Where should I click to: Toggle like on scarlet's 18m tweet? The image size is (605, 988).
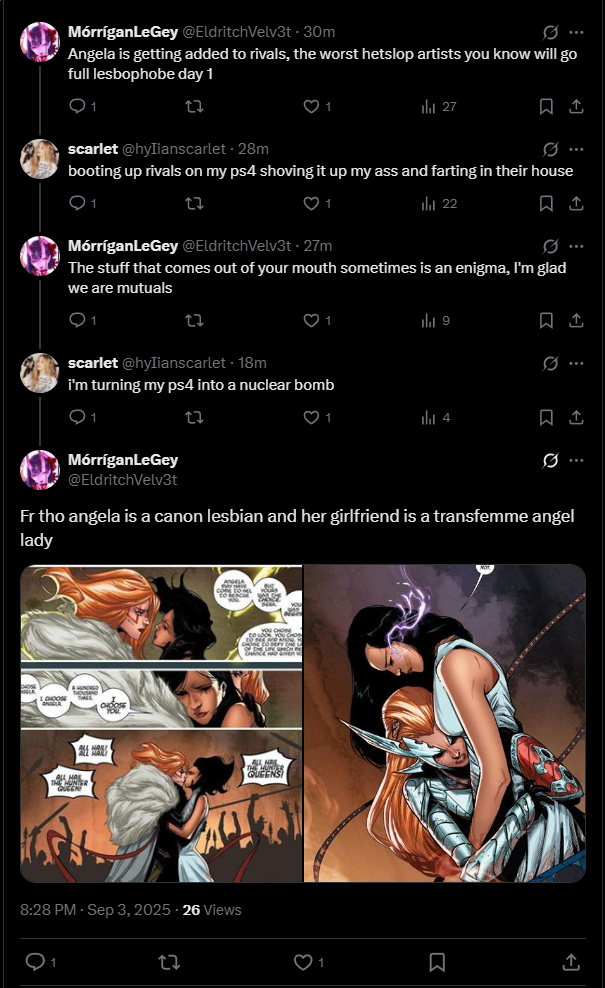[311, 417]
